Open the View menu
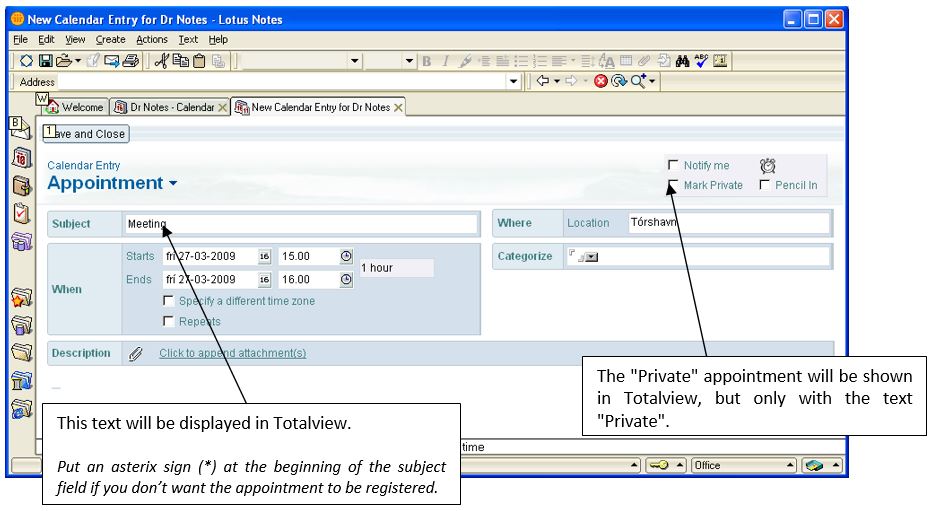Image resolution: width=931 pixels, height=511 pixels. click(x=75, y=40)
